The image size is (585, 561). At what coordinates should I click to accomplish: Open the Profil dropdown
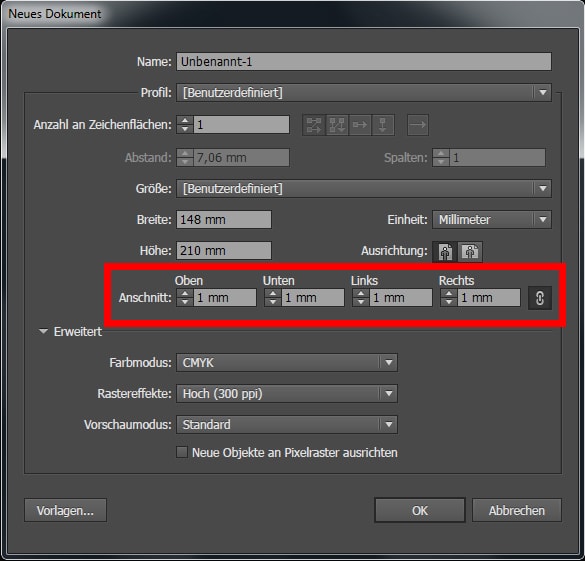(x=364, y=92)
